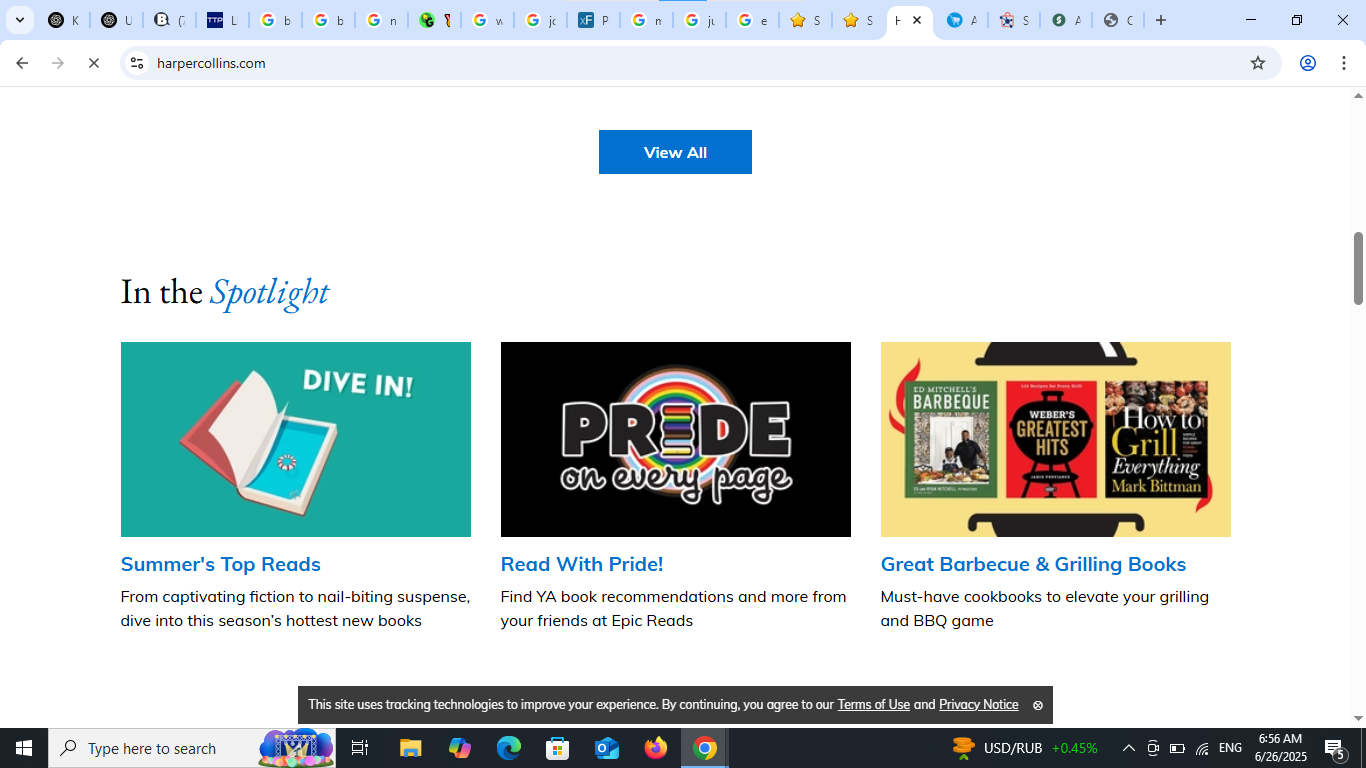The height and width of the screenshot is (768, 1366).
Task: View site information icon in address bar
Action: point(137,63)
